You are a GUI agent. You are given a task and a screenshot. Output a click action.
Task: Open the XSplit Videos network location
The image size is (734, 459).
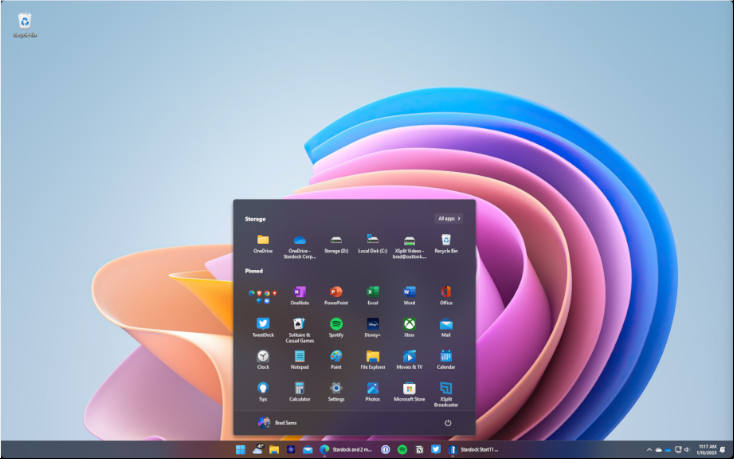click(x=409, y=247)
